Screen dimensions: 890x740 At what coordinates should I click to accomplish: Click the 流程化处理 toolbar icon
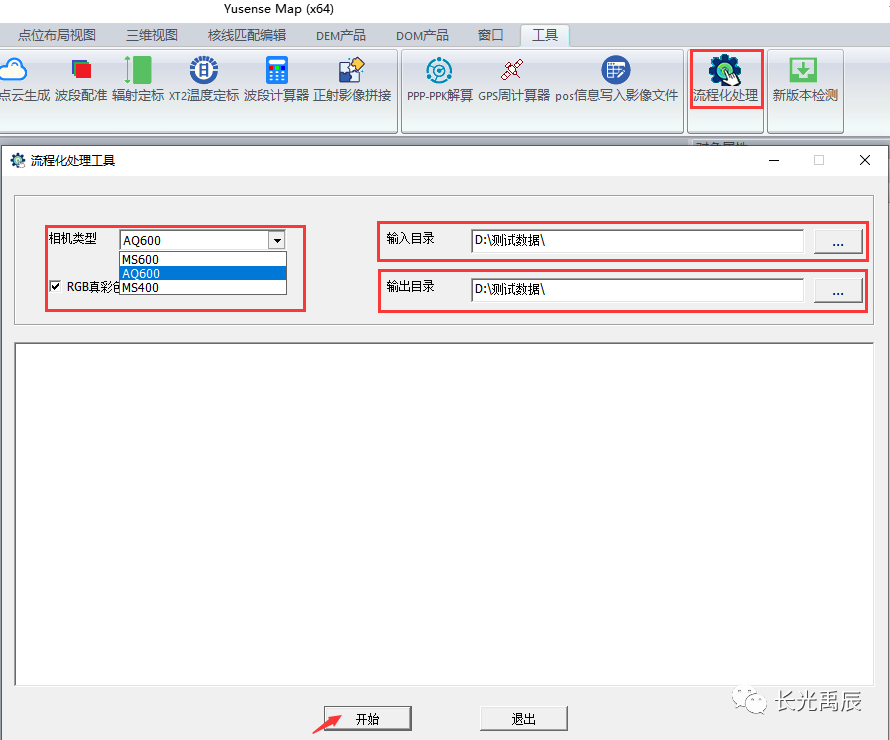(725, 73)
